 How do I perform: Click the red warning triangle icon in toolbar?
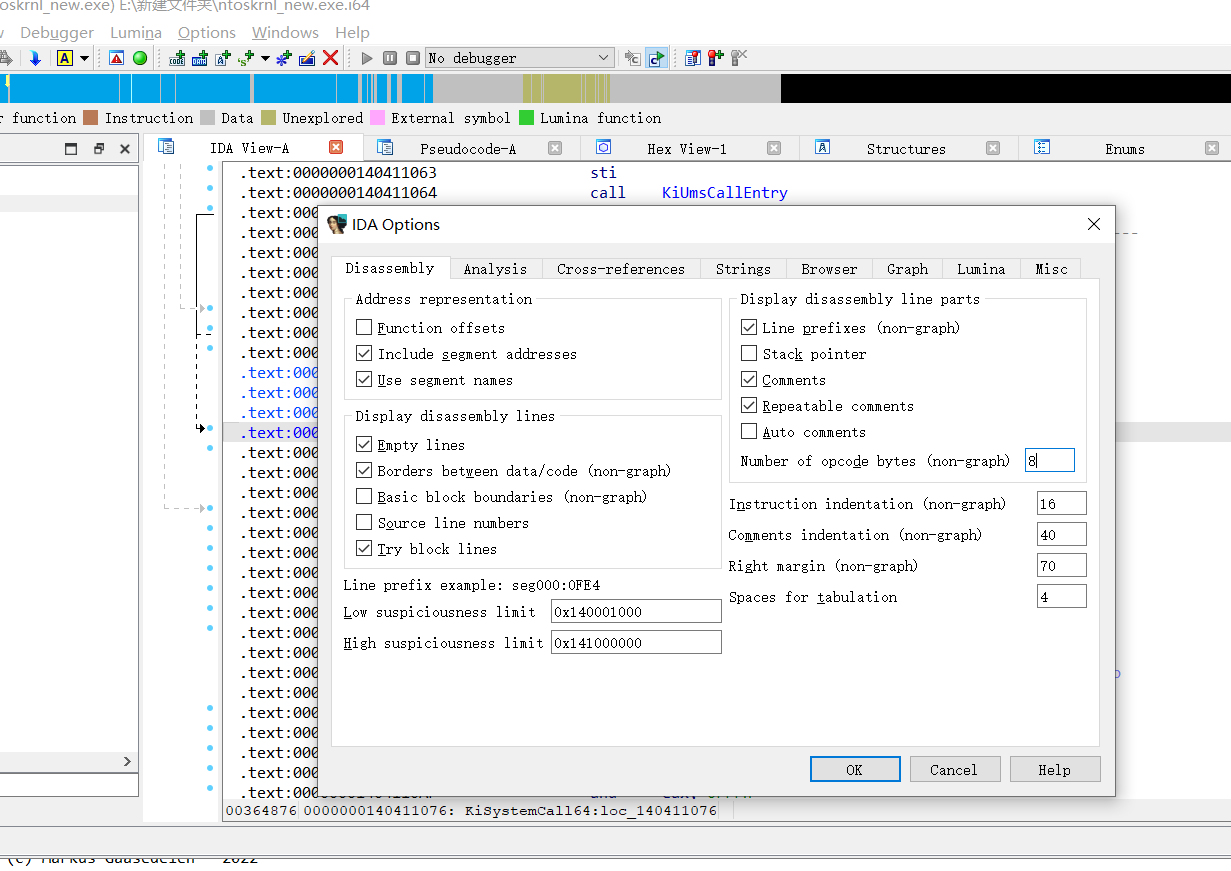point(117,58)
